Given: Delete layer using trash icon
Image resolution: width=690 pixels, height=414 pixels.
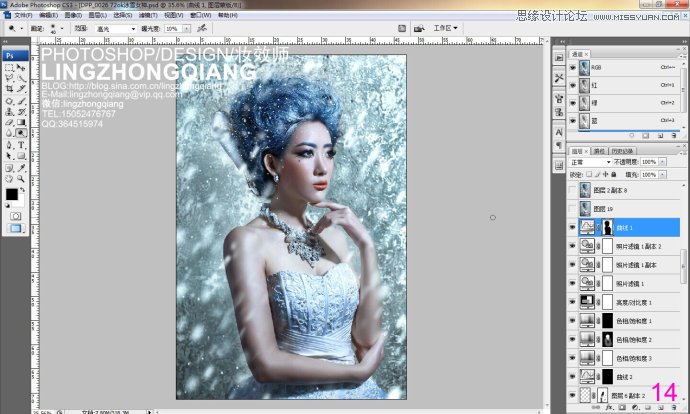Looking at the screenshot, I should pyautogui.click(x=674, y=408).
